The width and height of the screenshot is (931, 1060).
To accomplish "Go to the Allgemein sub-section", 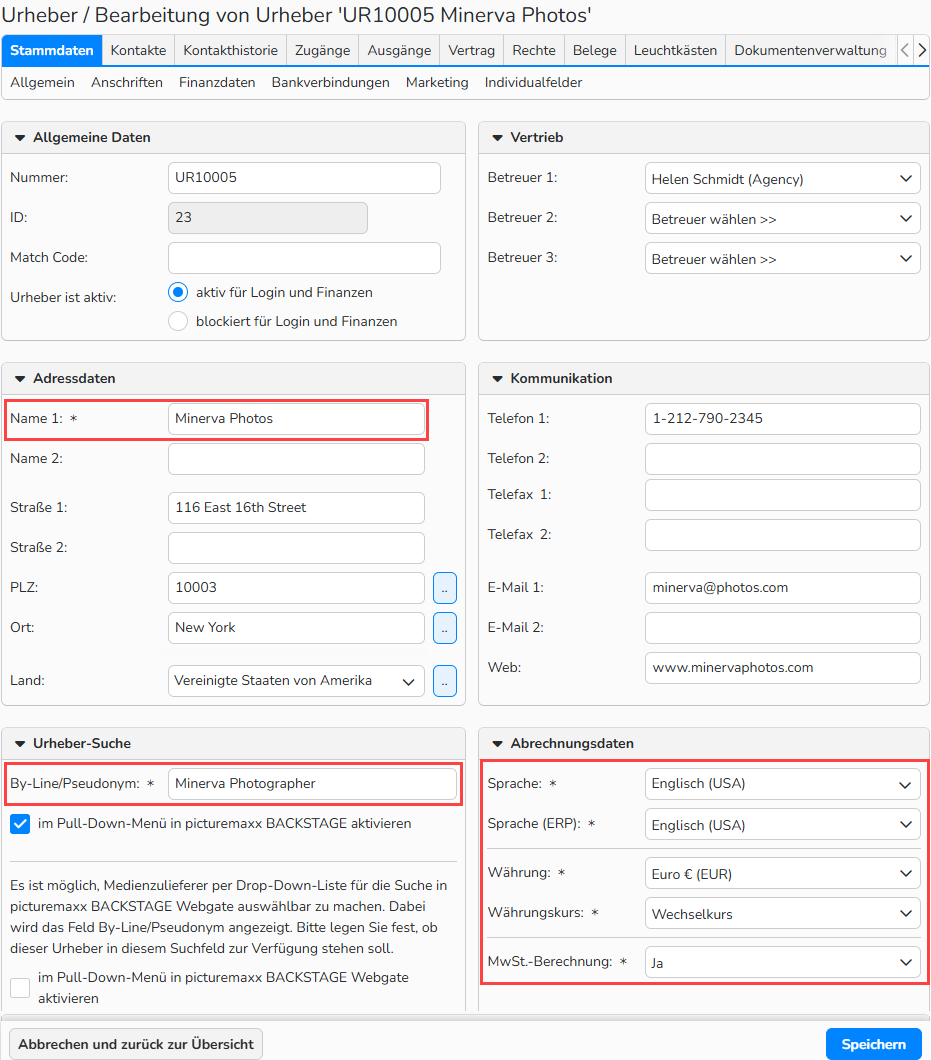I will coord(43,82).
